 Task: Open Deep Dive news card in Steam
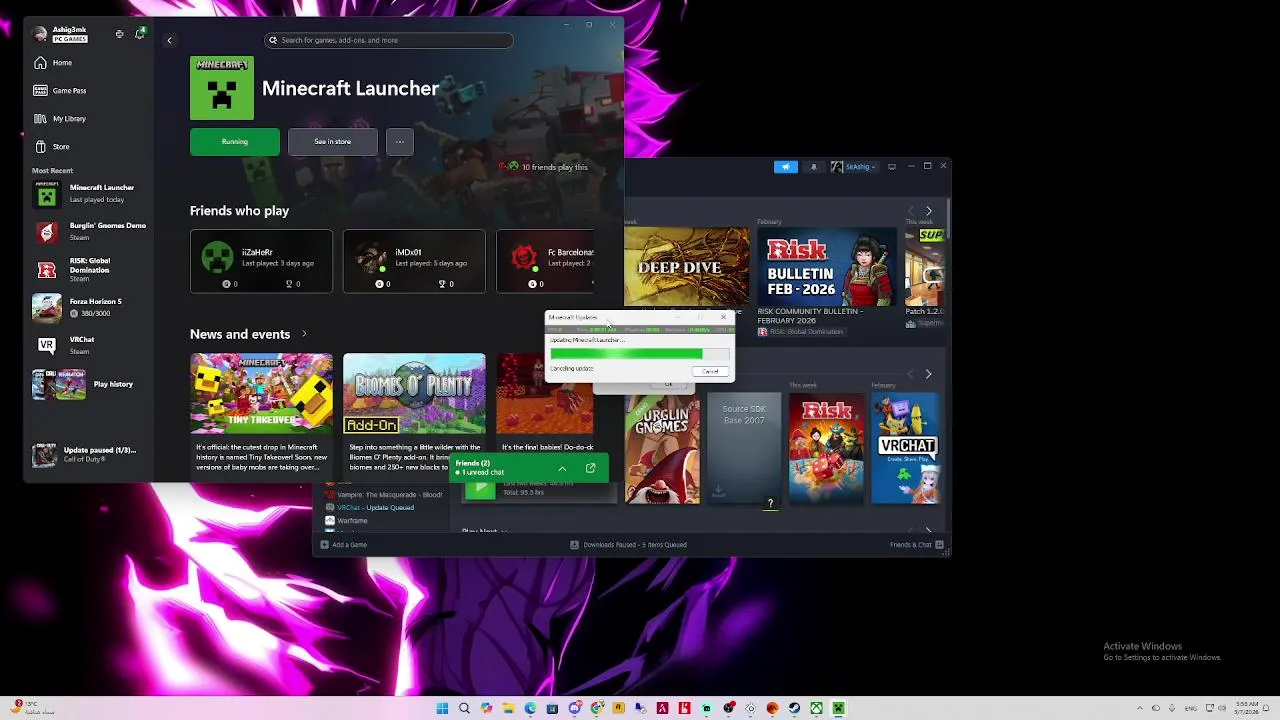coord(686,266)
